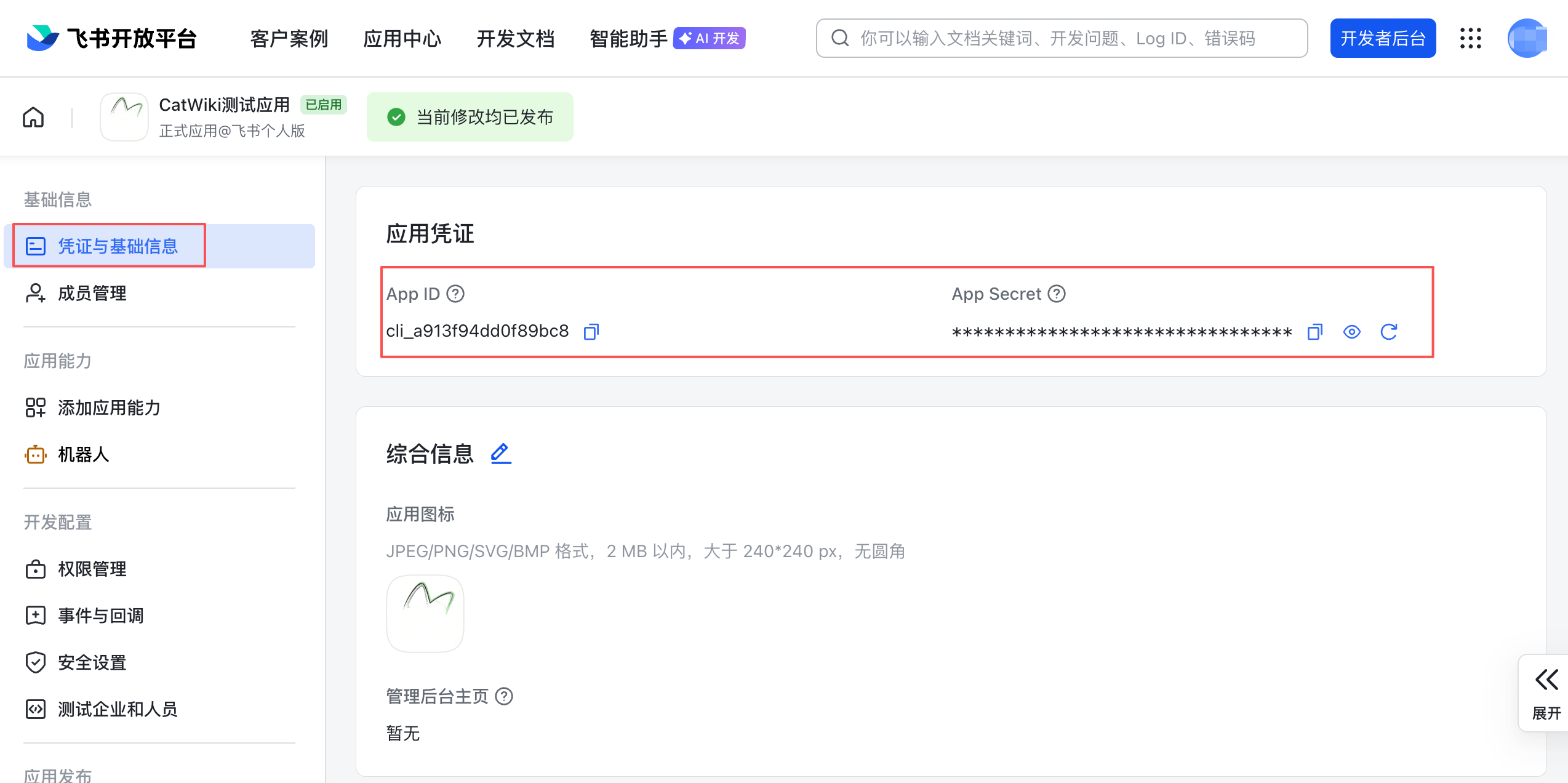Open the App ID help question mark

[x=455, y=294]
